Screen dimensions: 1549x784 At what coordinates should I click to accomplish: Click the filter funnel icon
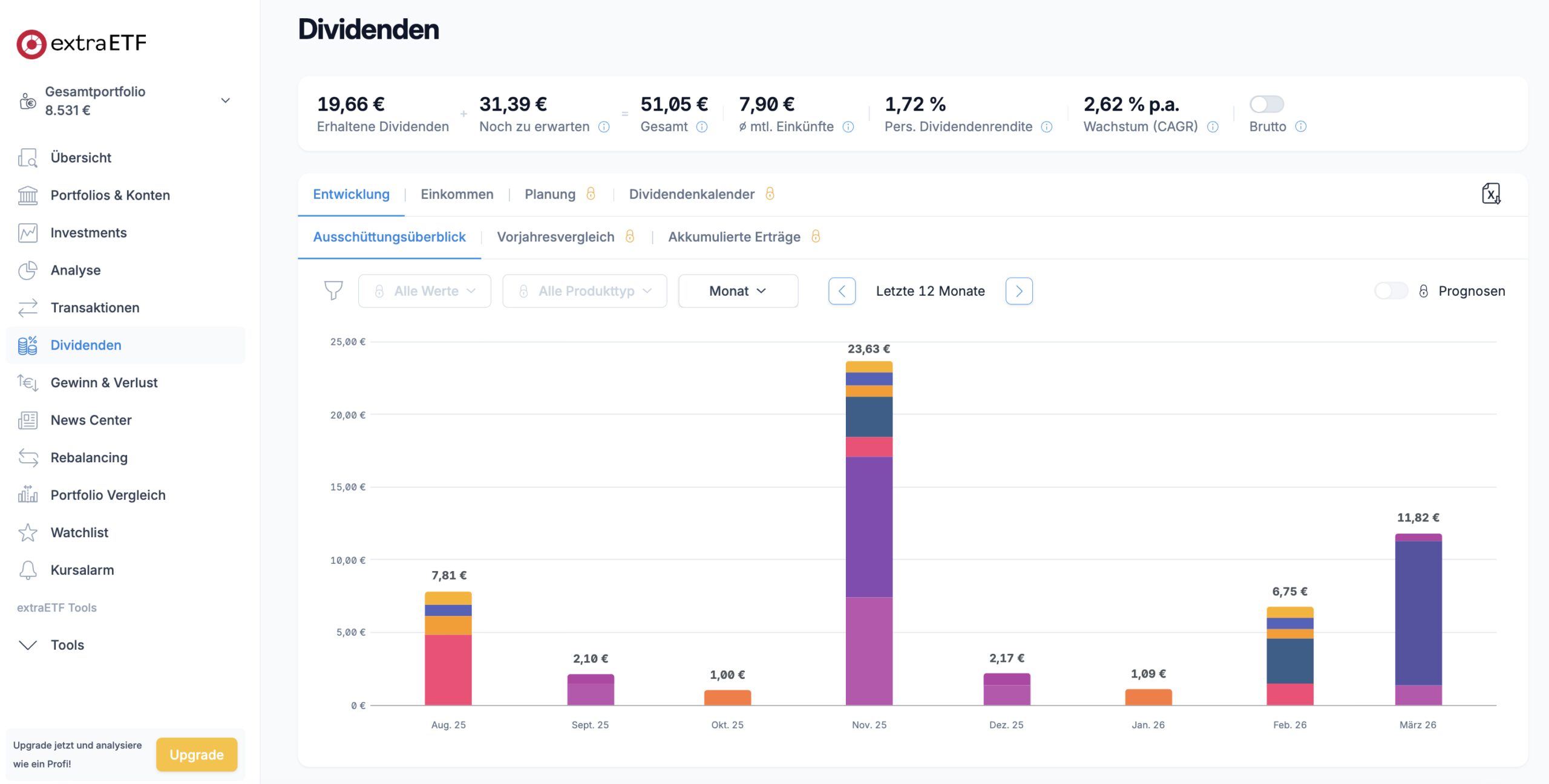tap(333, 290)
